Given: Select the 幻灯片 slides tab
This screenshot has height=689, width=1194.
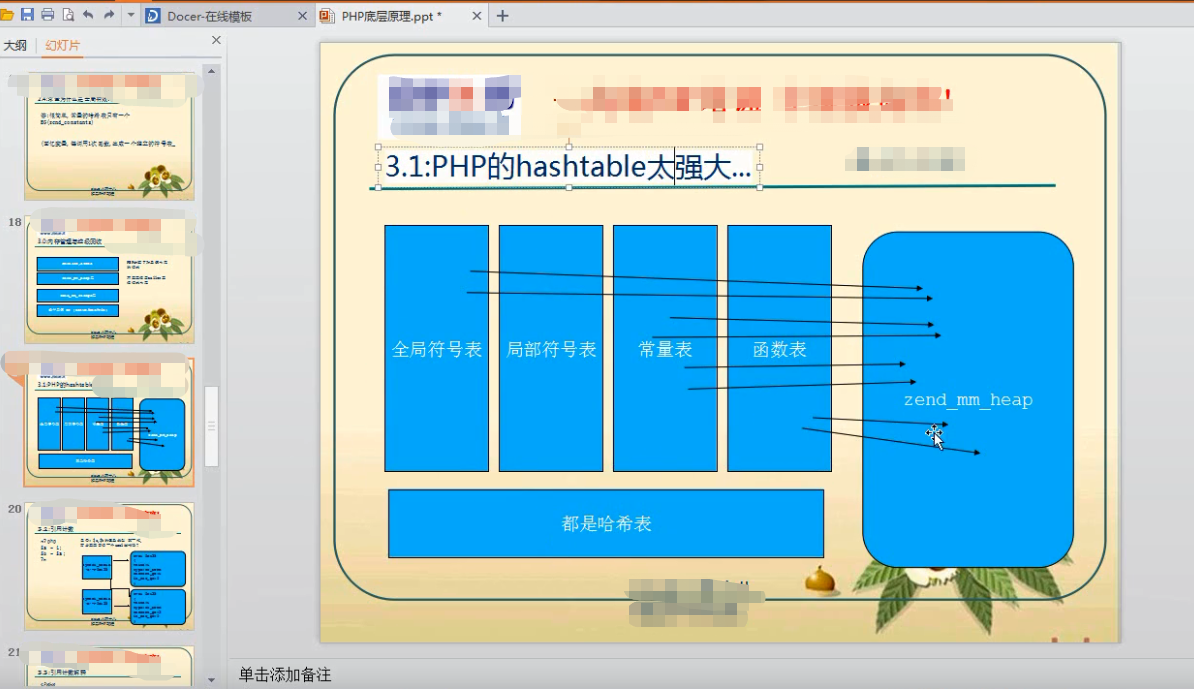Looking at the screenshot, I should (60, 45).
